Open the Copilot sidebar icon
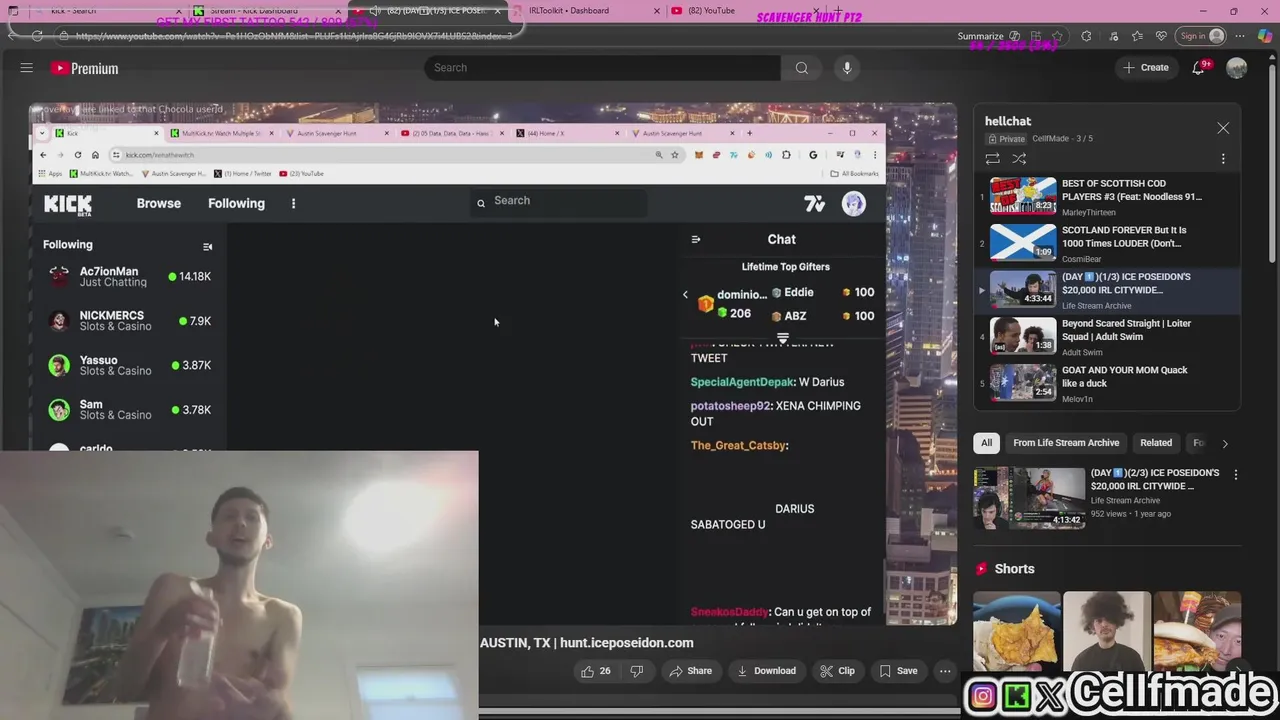Image resolution: width=1280 pixels, height=720 pixels. tap(1265, 36)
